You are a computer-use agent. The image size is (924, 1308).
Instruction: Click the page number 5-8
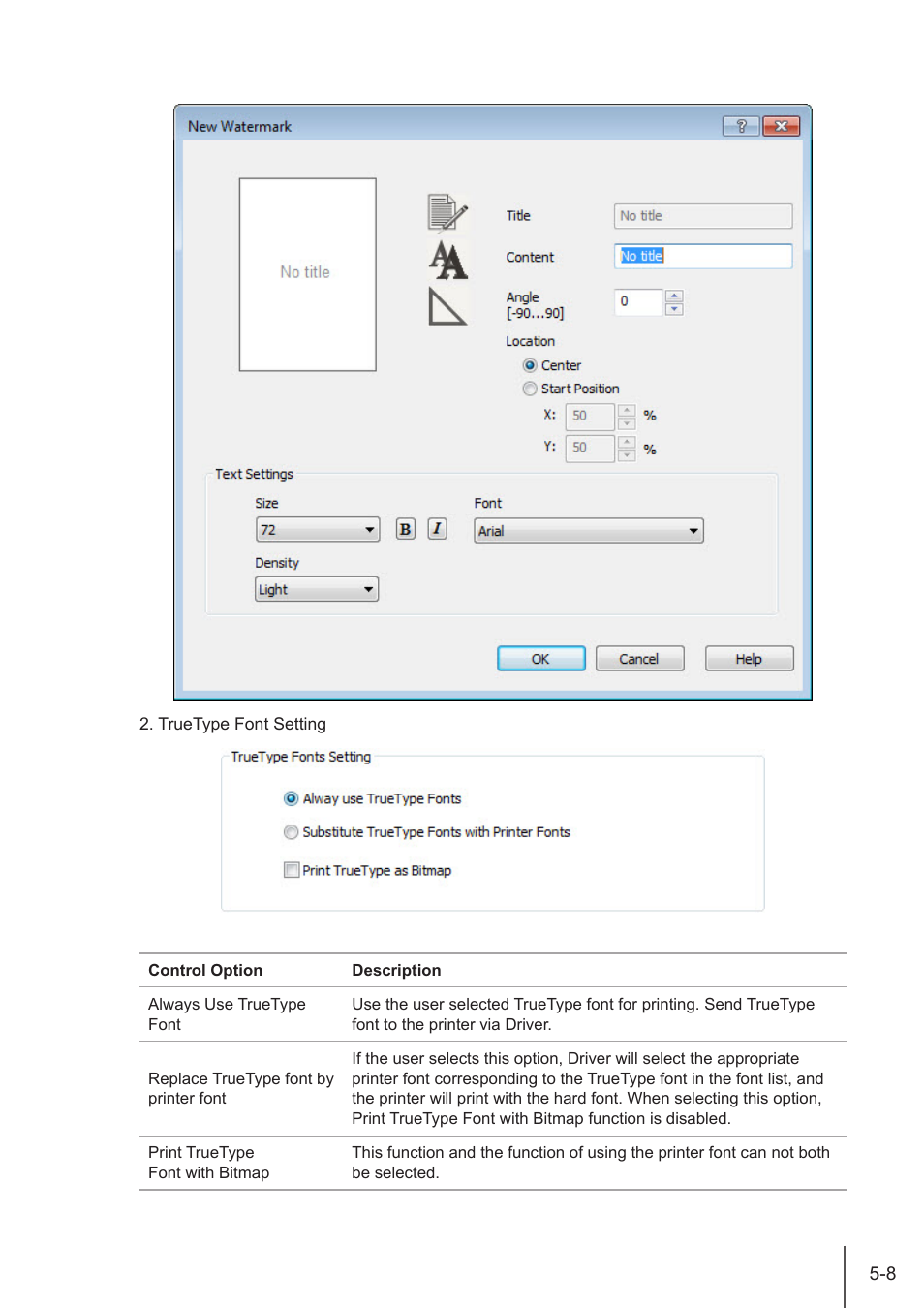point(882,1274)
